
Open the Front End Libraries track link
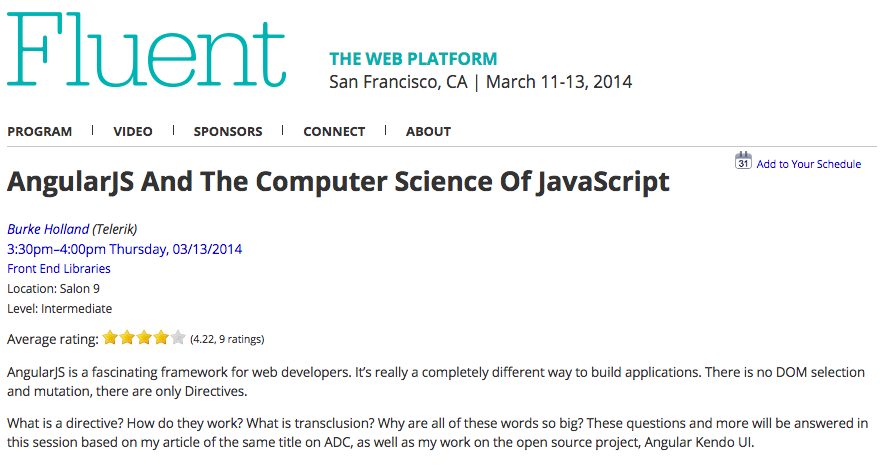[58, 269]
